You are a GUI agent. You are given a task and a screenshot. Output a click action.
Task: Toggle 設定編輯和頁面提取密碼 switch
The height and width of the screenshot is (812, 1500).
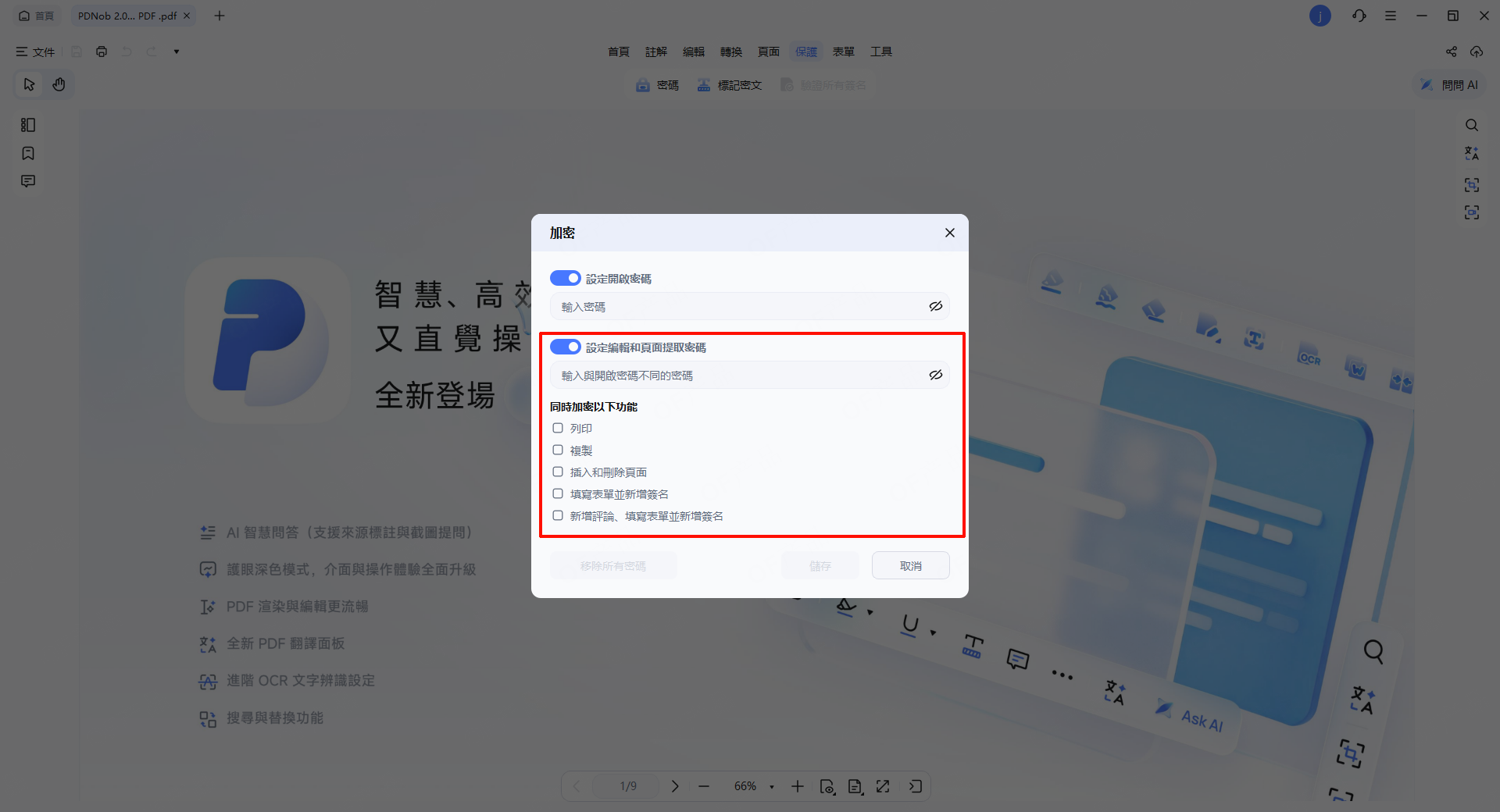(565, 347)
